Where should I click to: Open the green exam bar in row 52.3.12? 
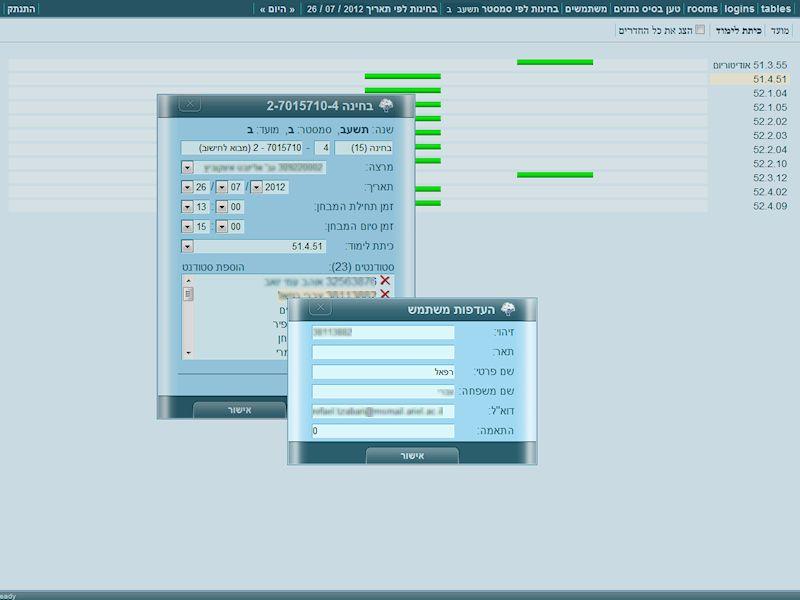(555, 175)
